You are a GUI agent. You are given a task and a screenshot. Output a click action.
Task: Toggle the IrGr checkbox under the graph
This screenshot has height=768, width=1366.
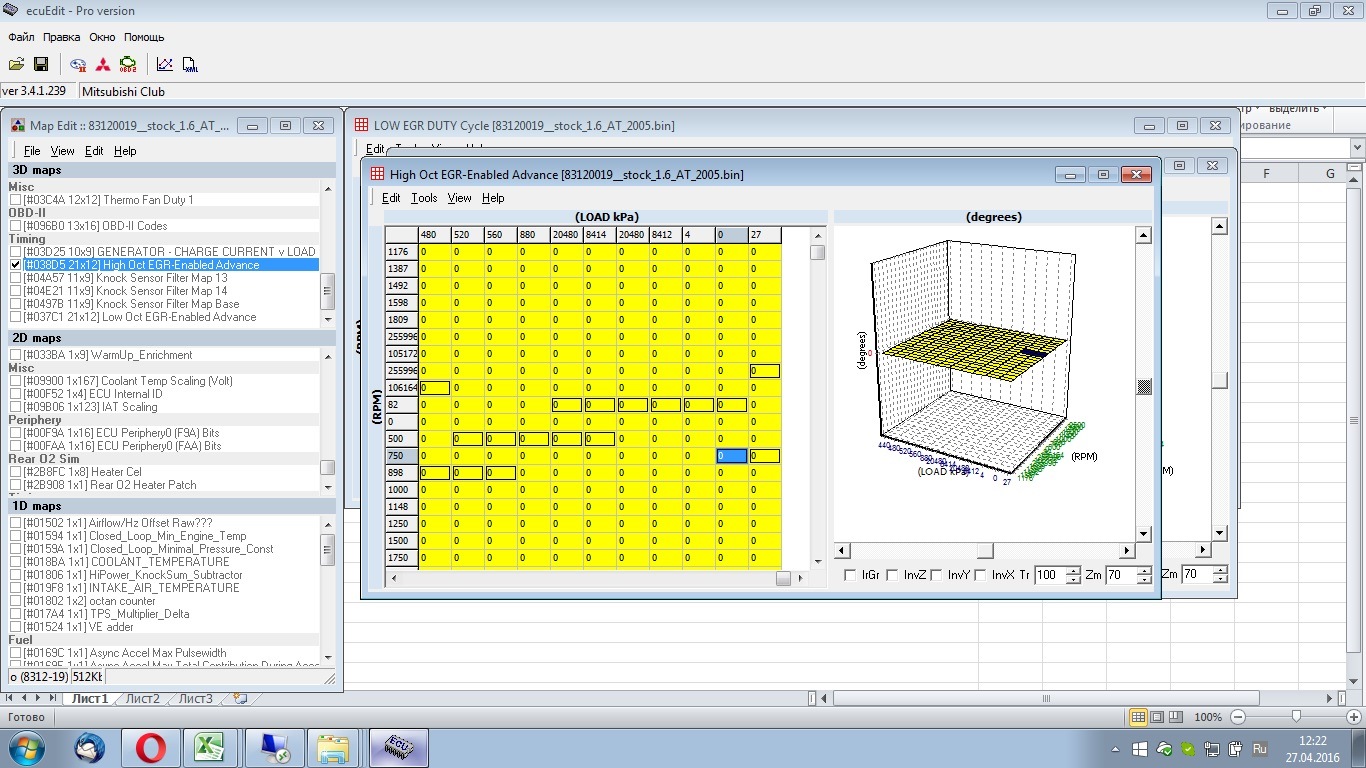[850, 575]
